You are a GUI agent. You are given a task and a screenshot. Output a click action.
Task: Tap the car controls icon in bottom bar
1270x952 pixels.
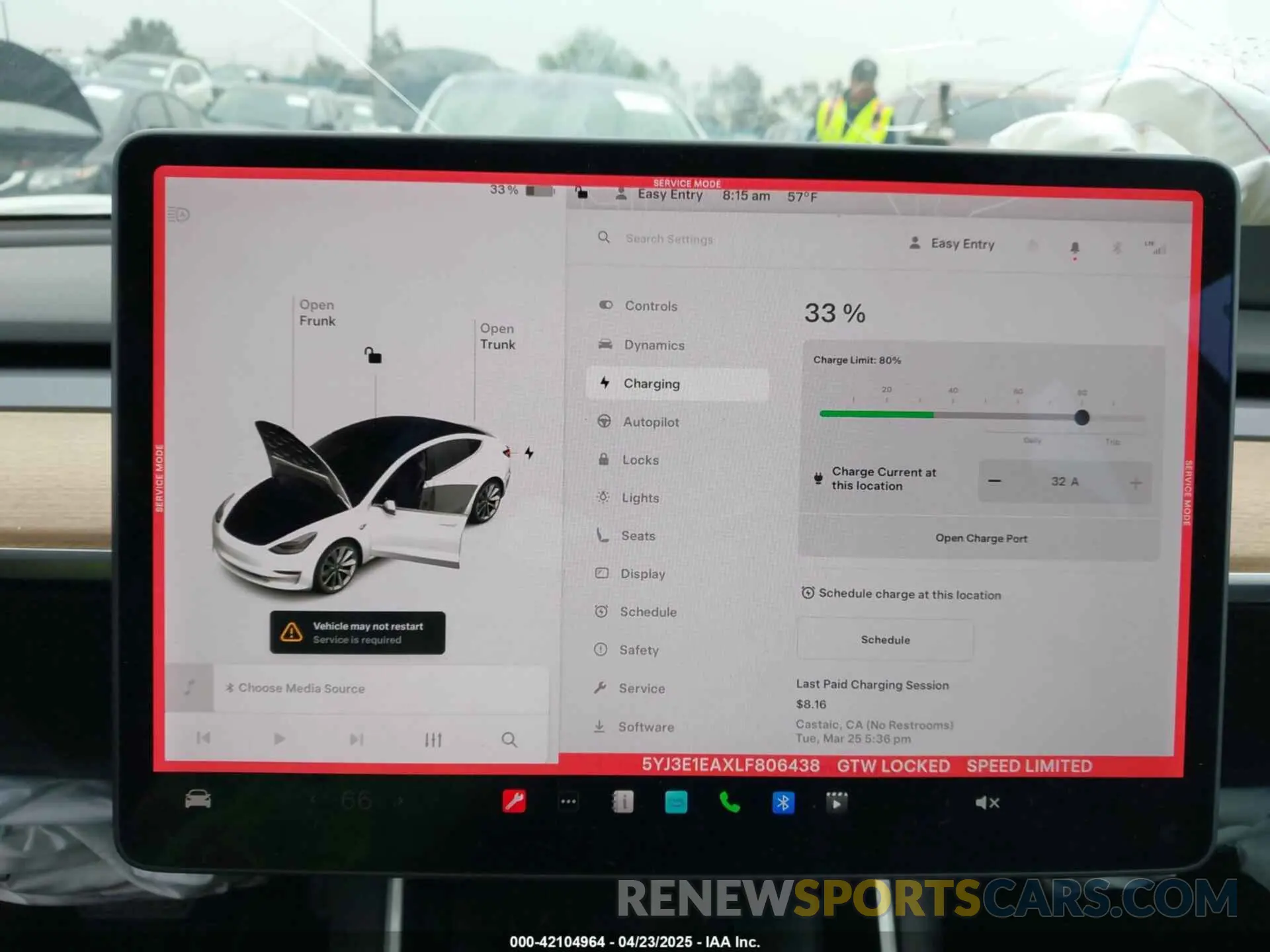pyautogui.click(x=198, y=800)
